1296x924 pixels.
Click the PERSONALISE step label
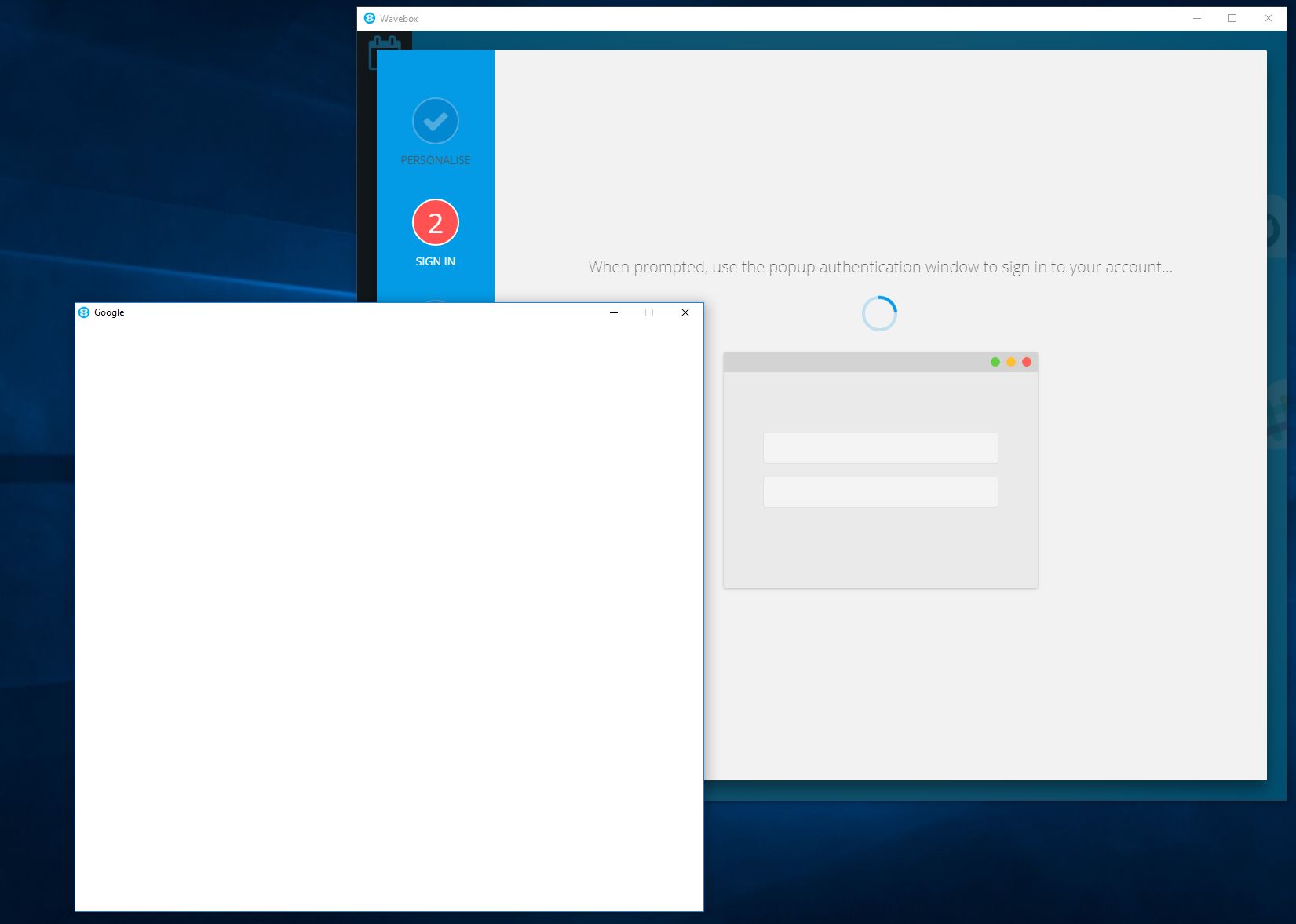436,160
